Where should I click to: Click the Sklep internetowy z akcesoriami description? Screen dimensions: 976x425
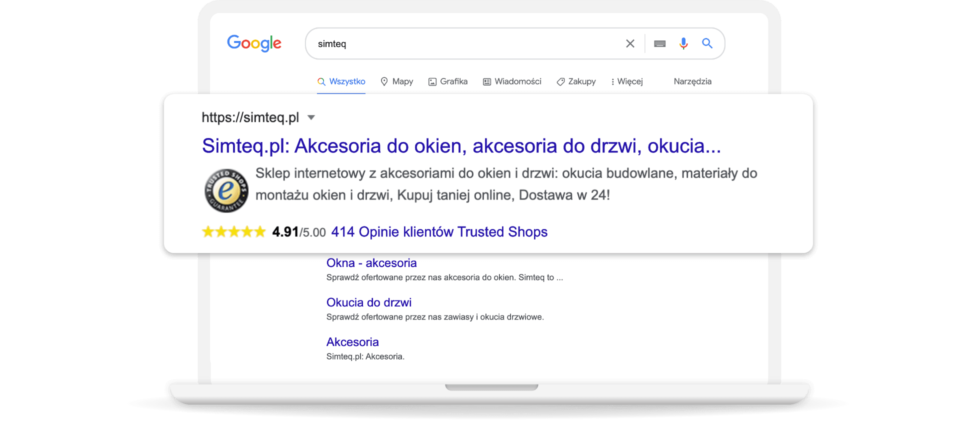pos(507,184)
